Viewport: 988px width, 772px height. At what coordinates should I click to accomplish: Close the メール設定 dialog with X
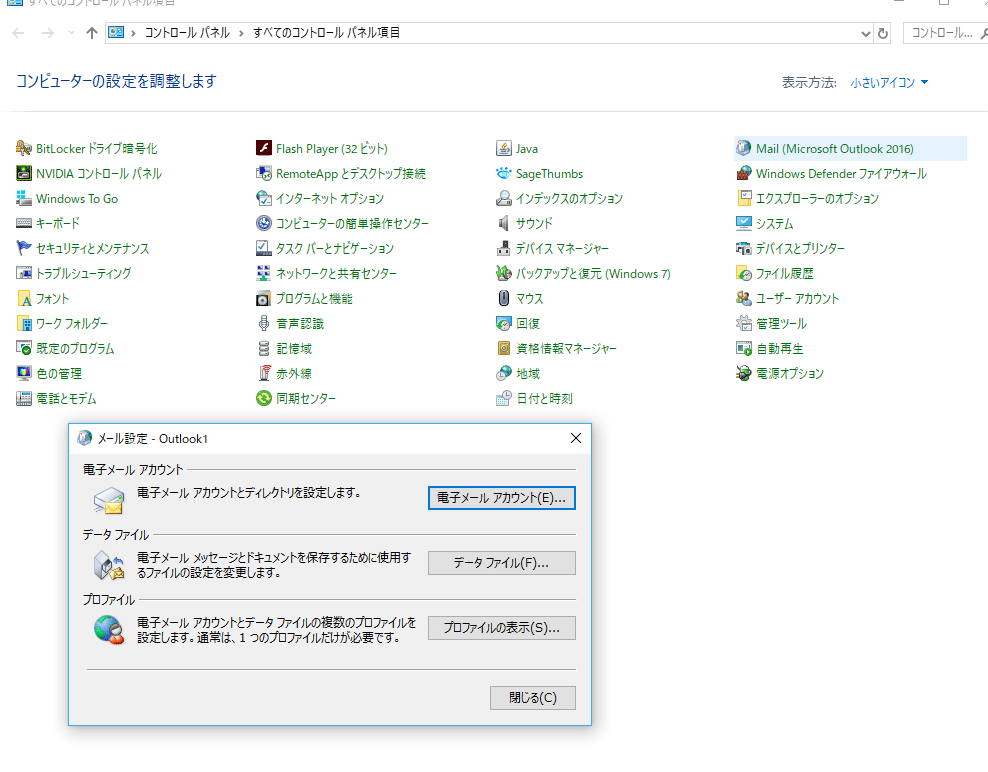pyautogui.click(x=576, y=439)
